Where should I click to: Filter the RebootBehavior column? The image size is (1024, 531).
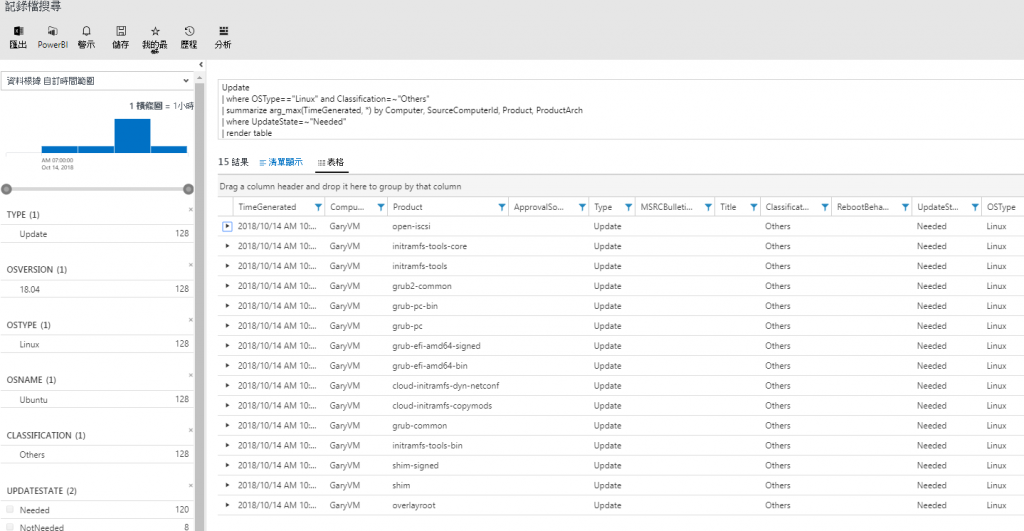905,207
